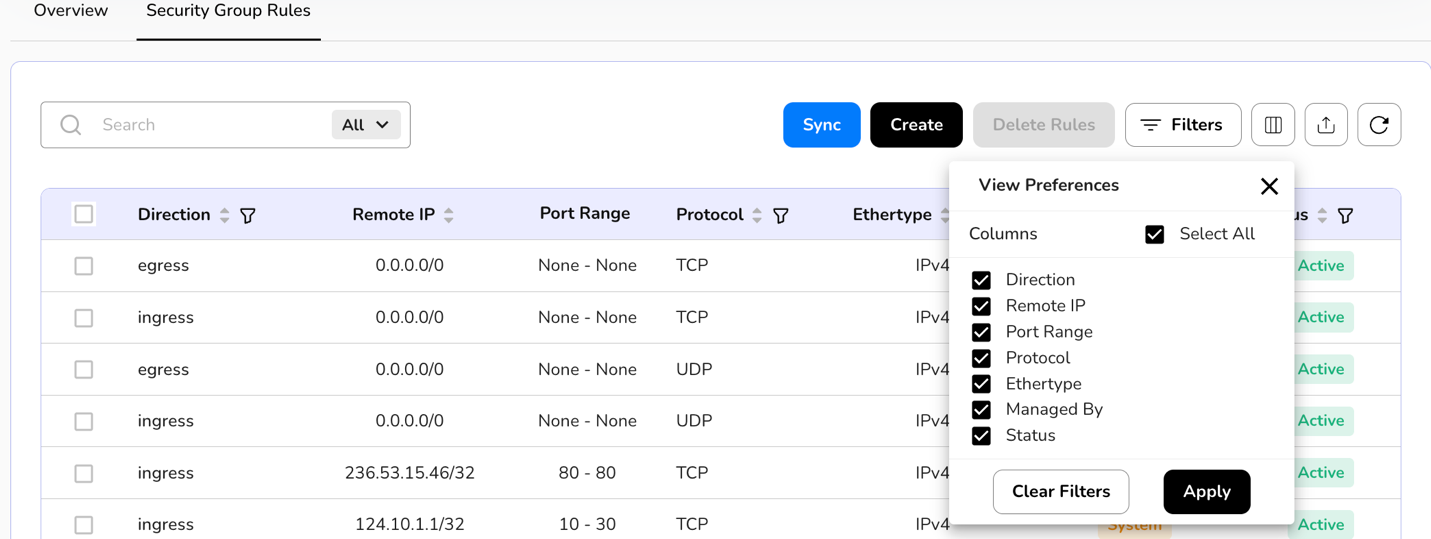Switch to the Overview tab
The width and height of the screenshot is (1431, 539).
click(x=71, y=11)
